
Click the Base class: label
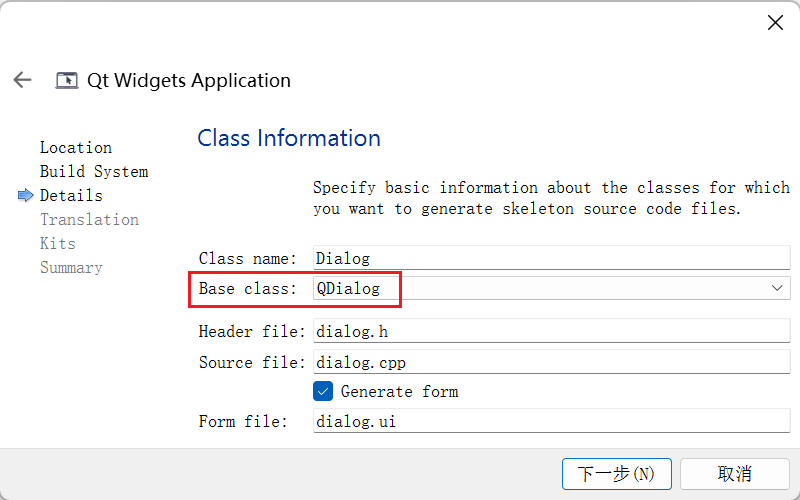coord(247,289)
